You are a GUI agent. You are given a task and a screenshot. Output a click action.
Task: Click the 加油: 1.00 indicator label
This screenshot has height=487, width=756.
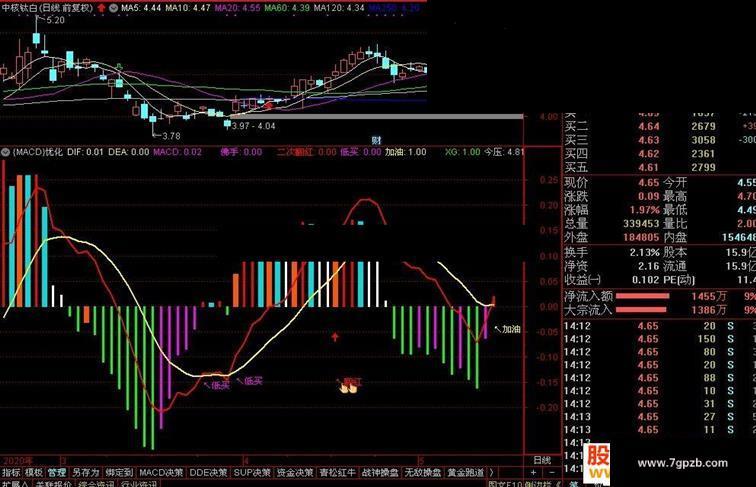405,152
